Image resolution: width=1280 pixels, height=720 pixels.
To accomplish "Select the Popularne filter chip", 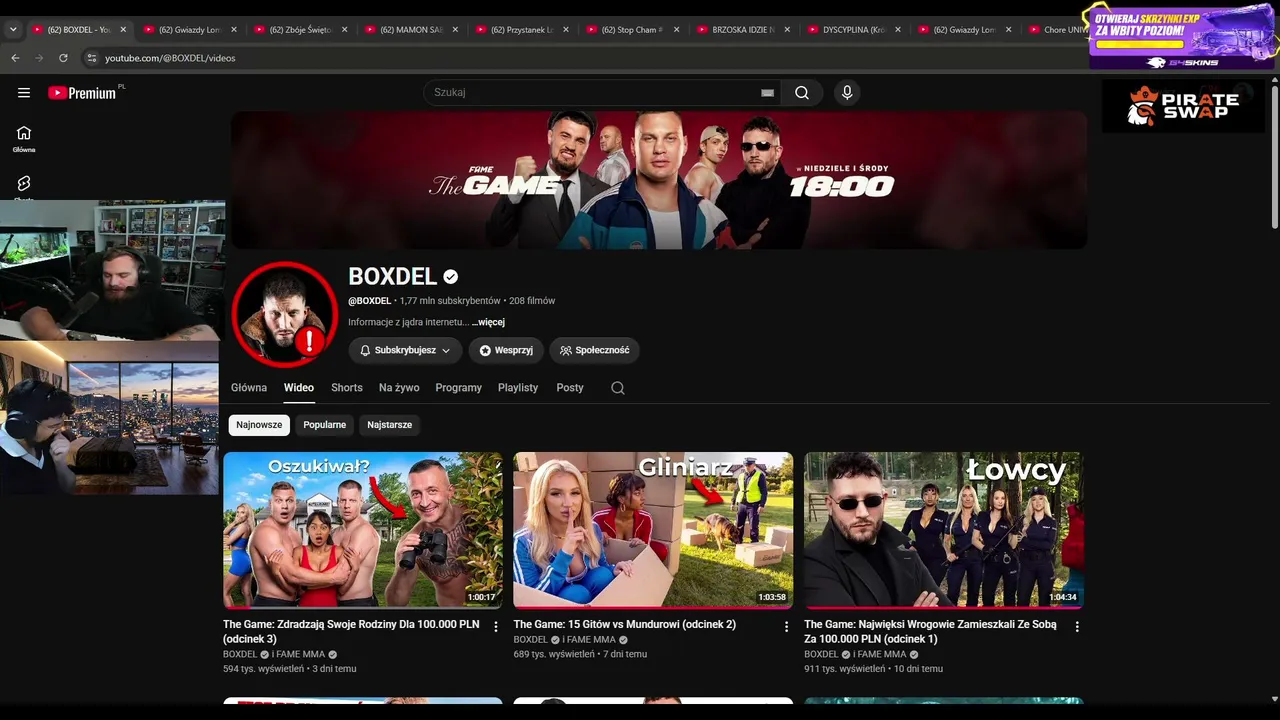I will coord(325,425).
